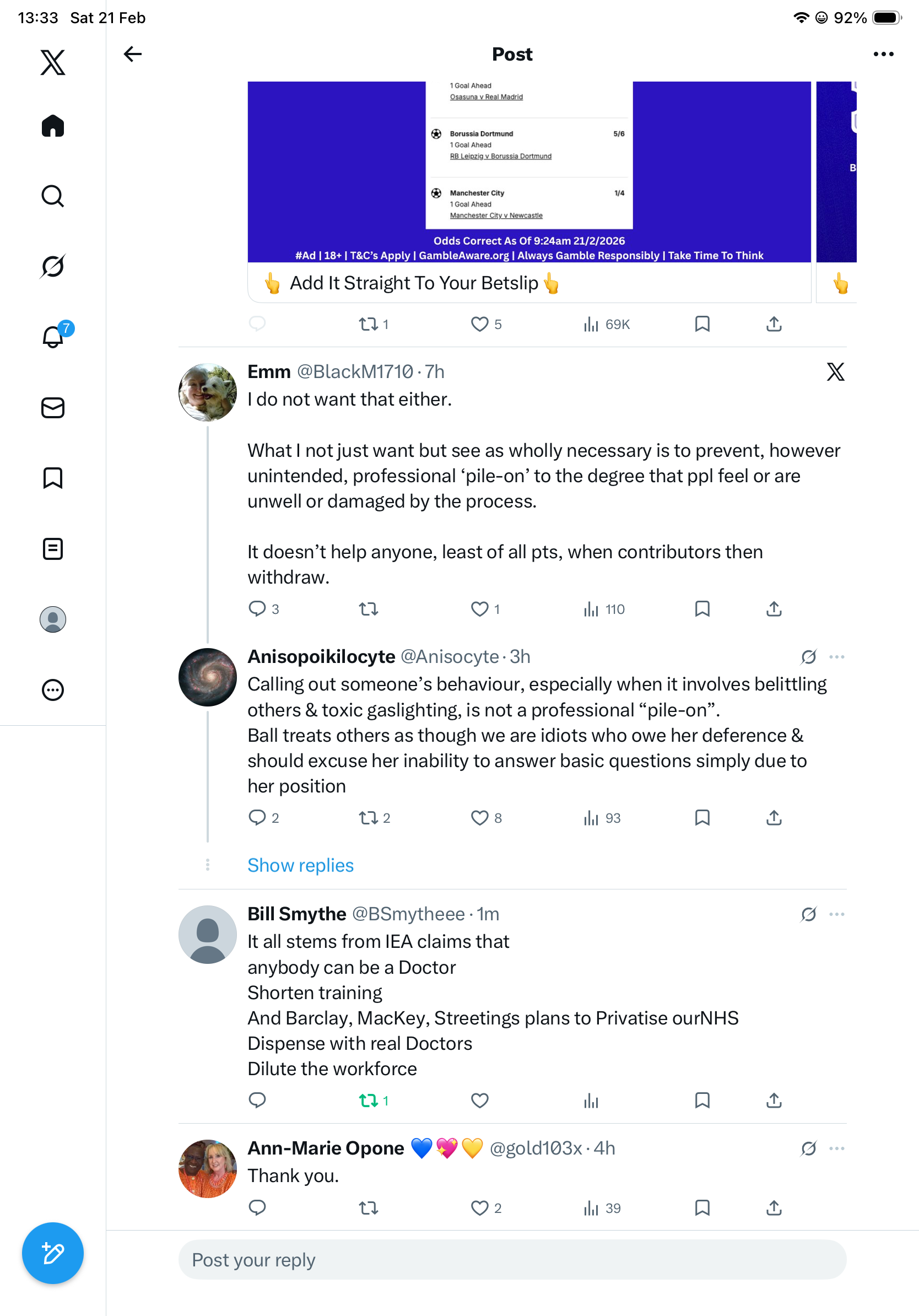Like Anisopoikilocyte's reply
Screen dimensions: 919x1316
[x=479, y=817]
